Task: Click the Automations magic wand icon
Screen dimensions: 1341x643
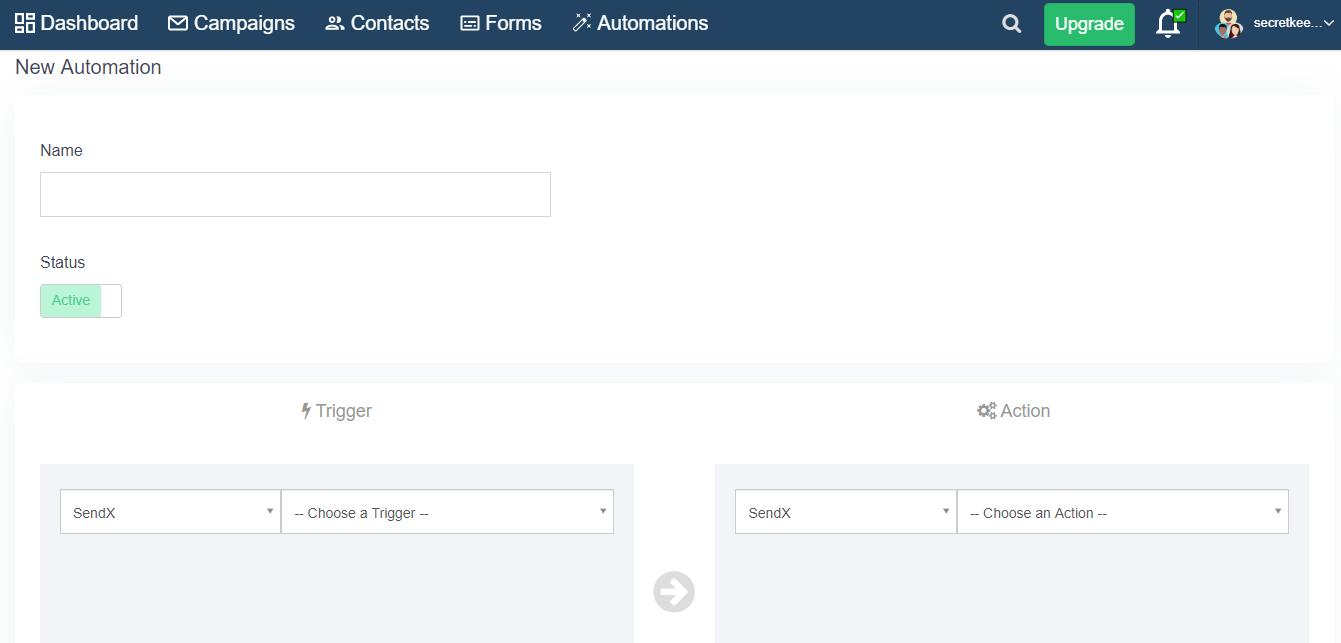Action: 582,23
